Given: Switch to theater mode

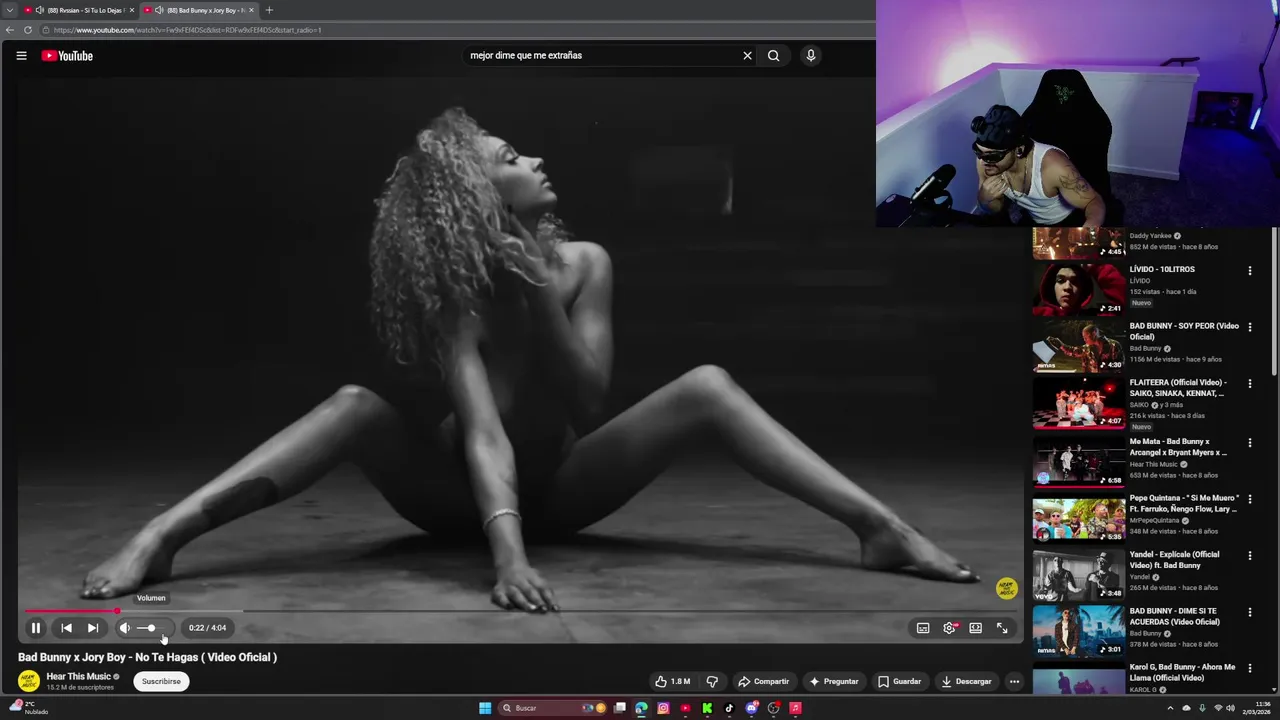Looking at the screenshot, I should click(975, 628).
